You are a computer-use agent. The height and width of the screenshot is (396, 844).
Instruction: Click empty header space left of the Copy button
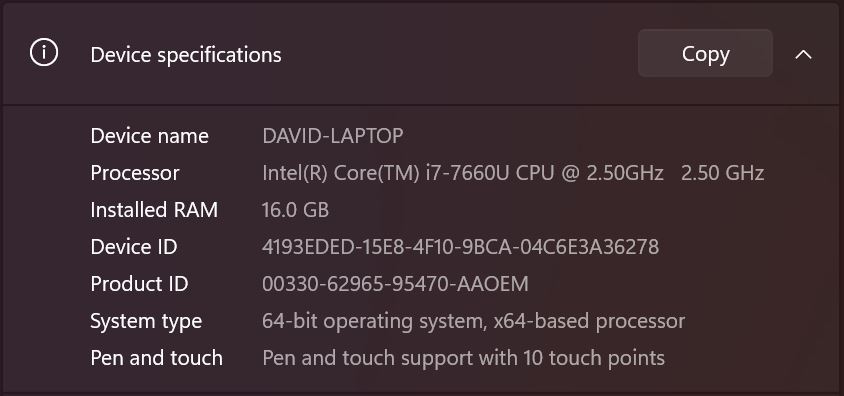click(x=458, y=54)
